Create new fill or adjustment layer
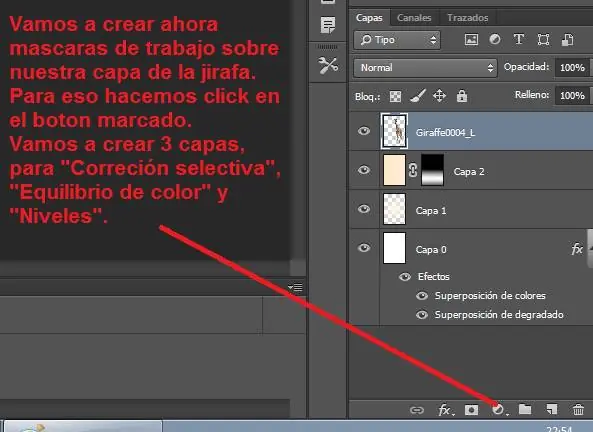Viewport: 593px width, 432px height. click(498, 410)
